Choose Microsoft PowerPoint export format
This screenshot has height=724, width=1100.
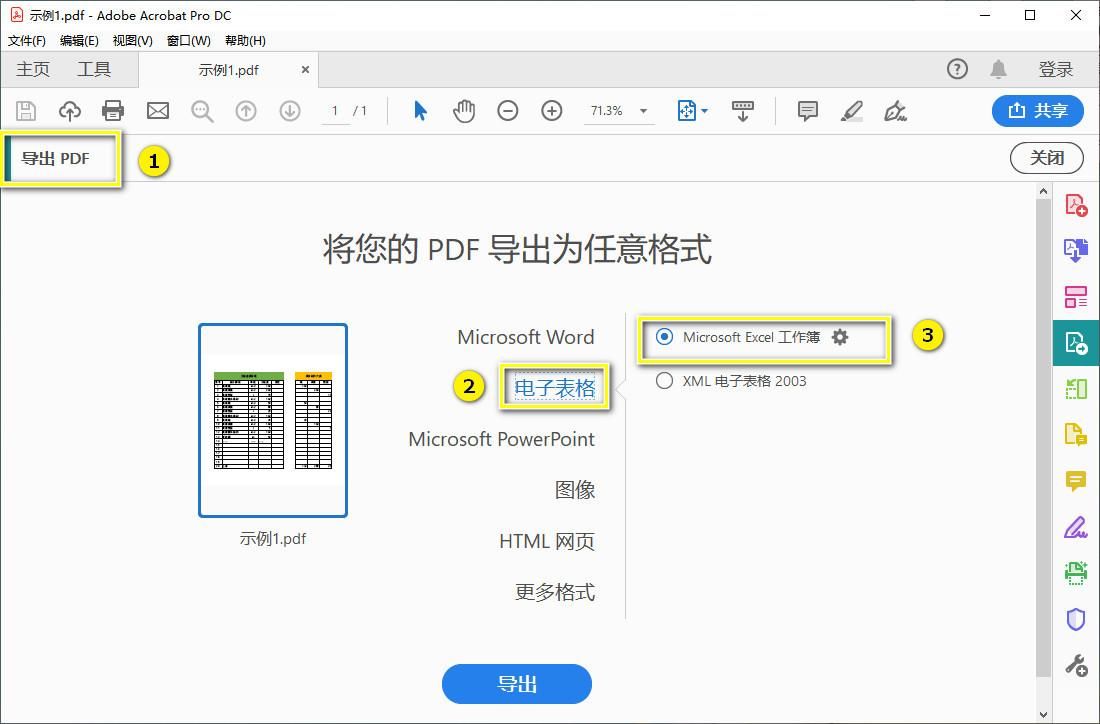coord(502,439)
